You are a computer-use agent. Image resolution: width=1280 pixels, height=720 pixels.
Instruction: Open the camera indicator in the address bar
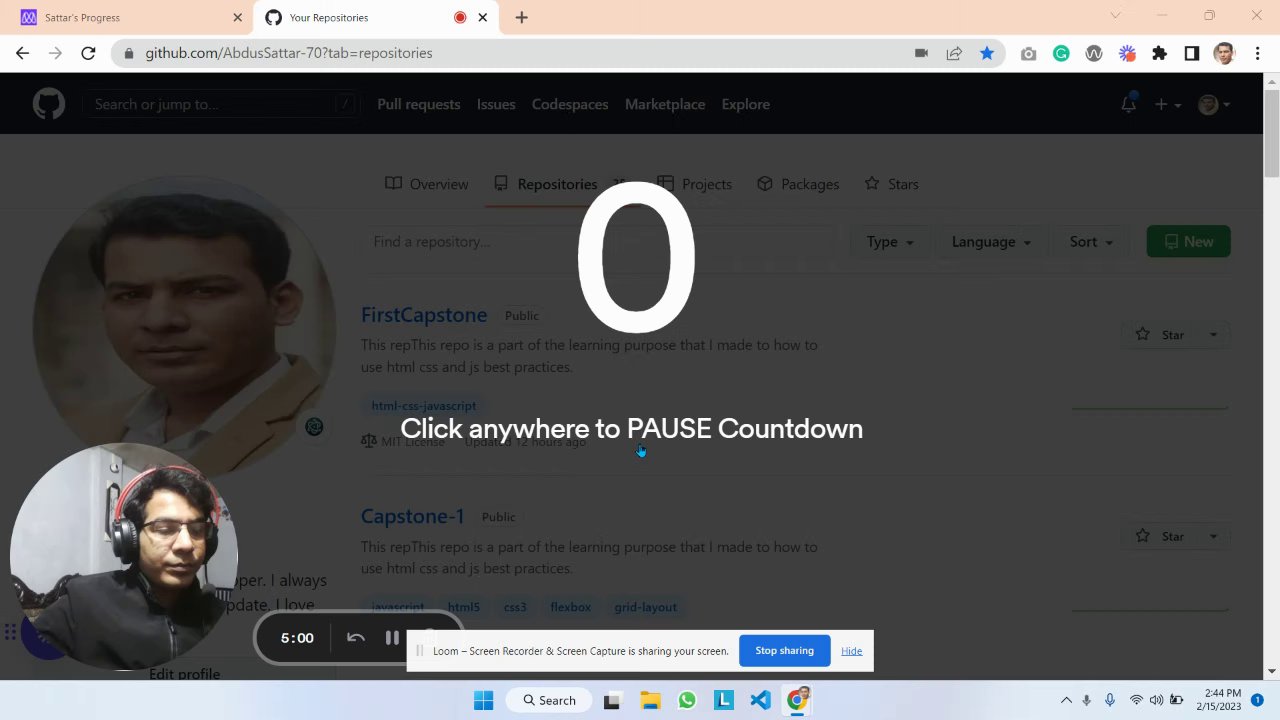(921, 53)
